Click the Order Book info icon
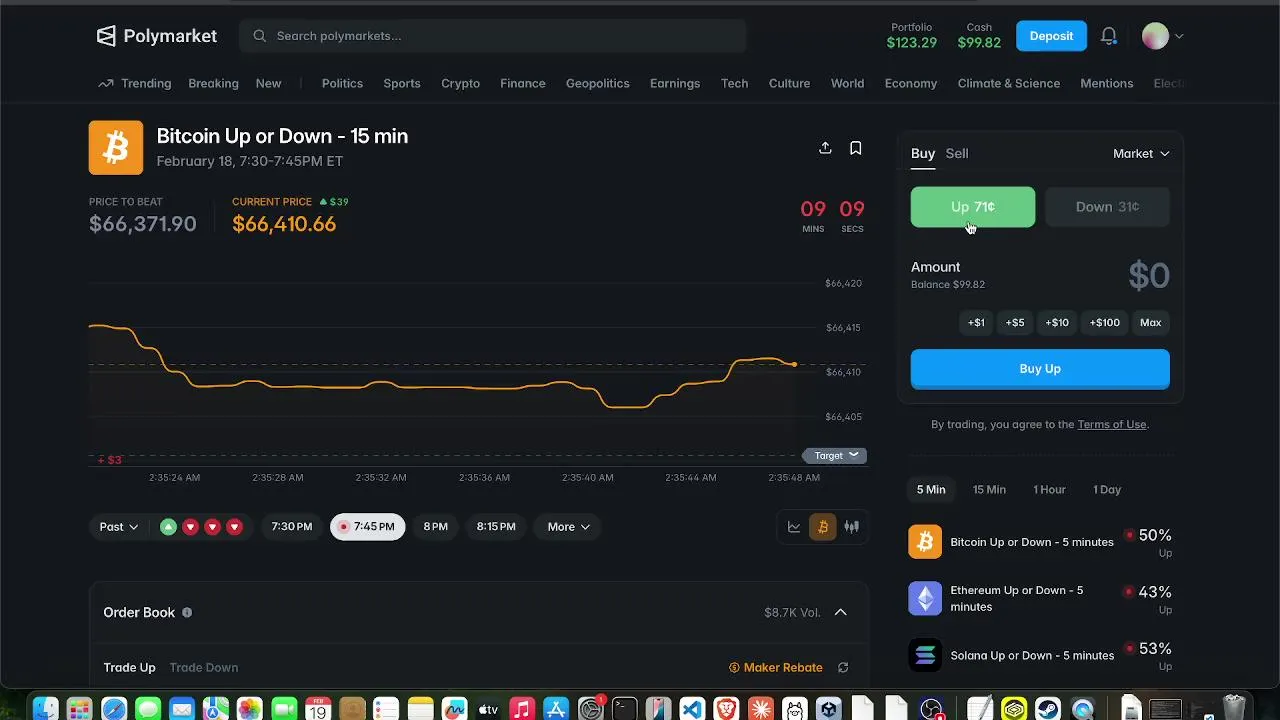 point(187,612)
